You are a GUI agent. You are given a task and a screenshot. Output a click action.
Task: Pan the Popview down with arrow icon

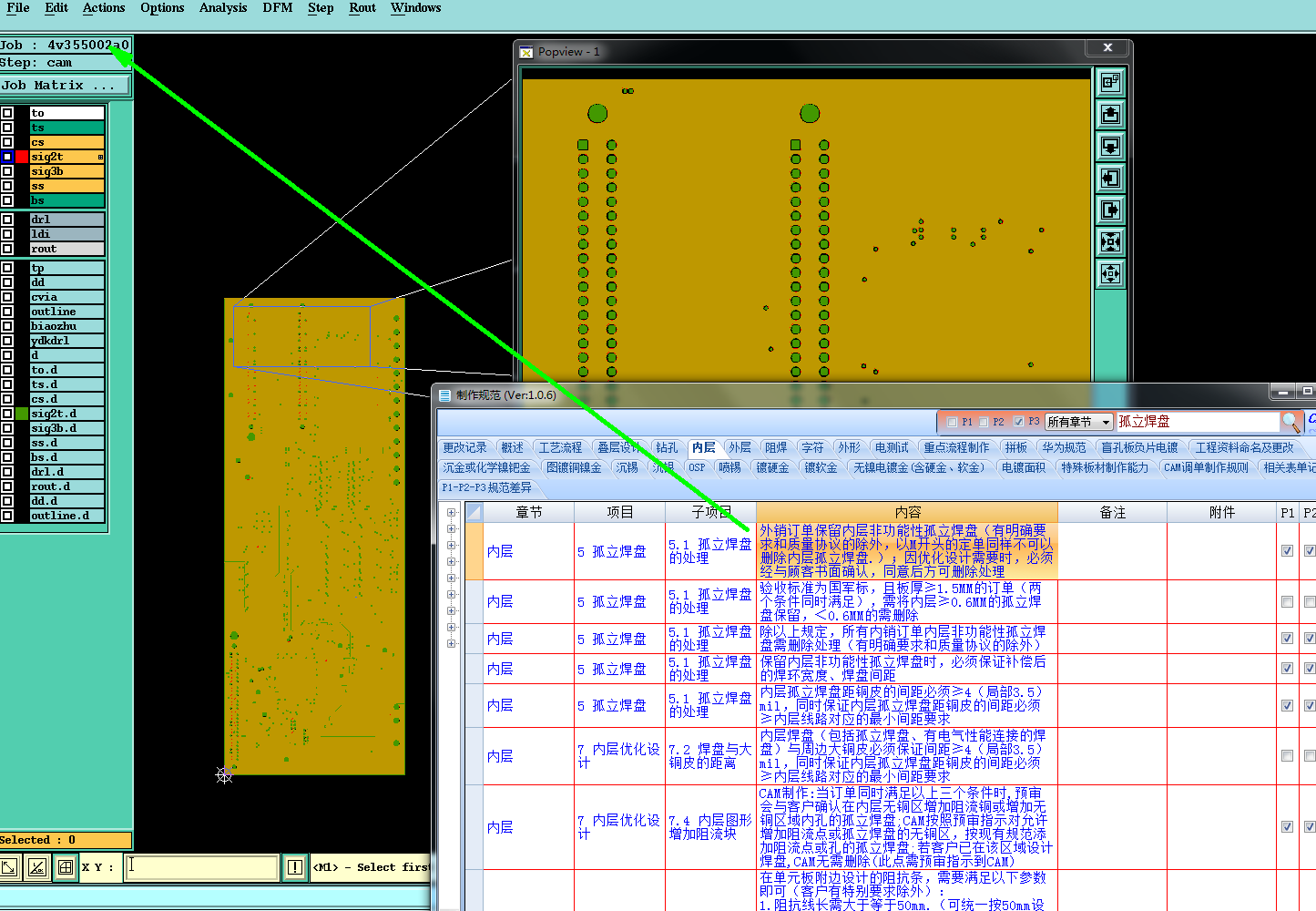(1110, 147)
